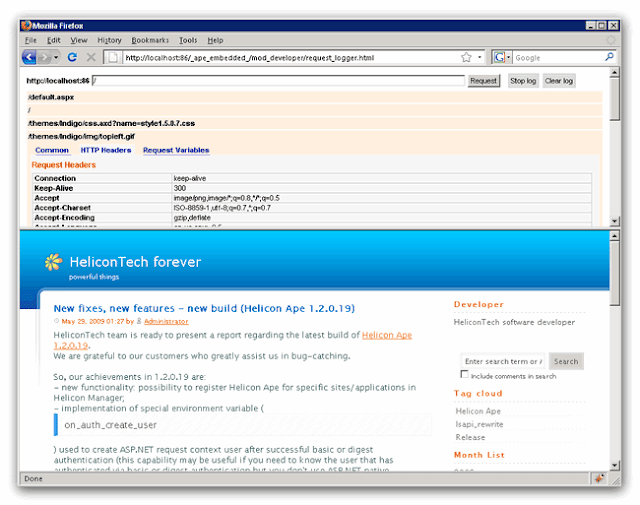Reload the page with the refresh icon

pyautogui.click(x=72, y=57)
